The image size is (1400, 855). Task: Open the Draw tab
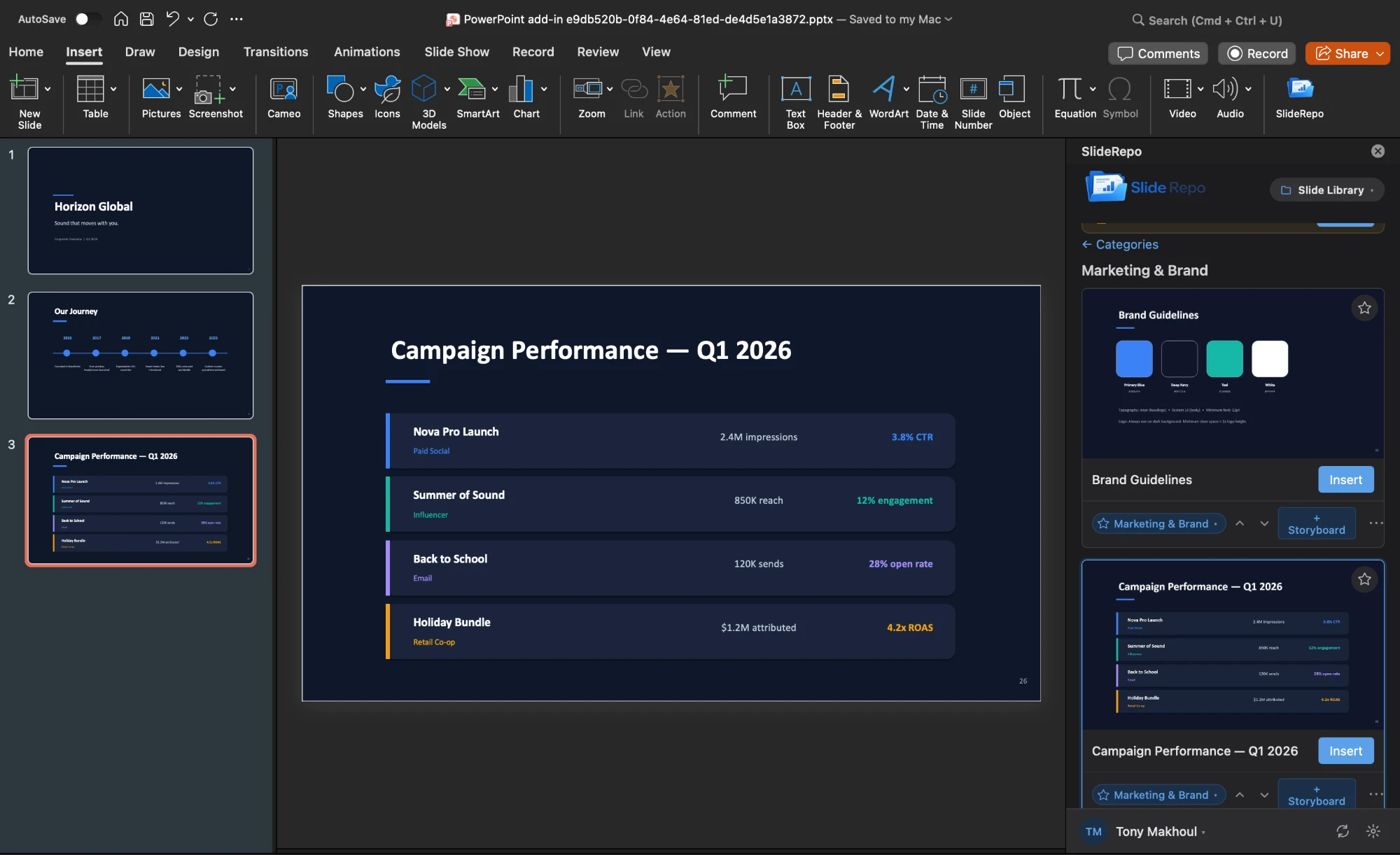click(x=140, y=52)
